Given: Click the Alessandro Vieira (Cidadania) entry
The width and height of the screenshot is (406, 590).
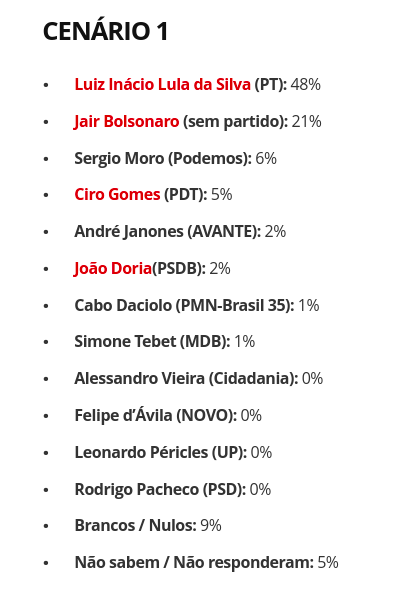Looking at the screenshot, I should pos(199,379).
